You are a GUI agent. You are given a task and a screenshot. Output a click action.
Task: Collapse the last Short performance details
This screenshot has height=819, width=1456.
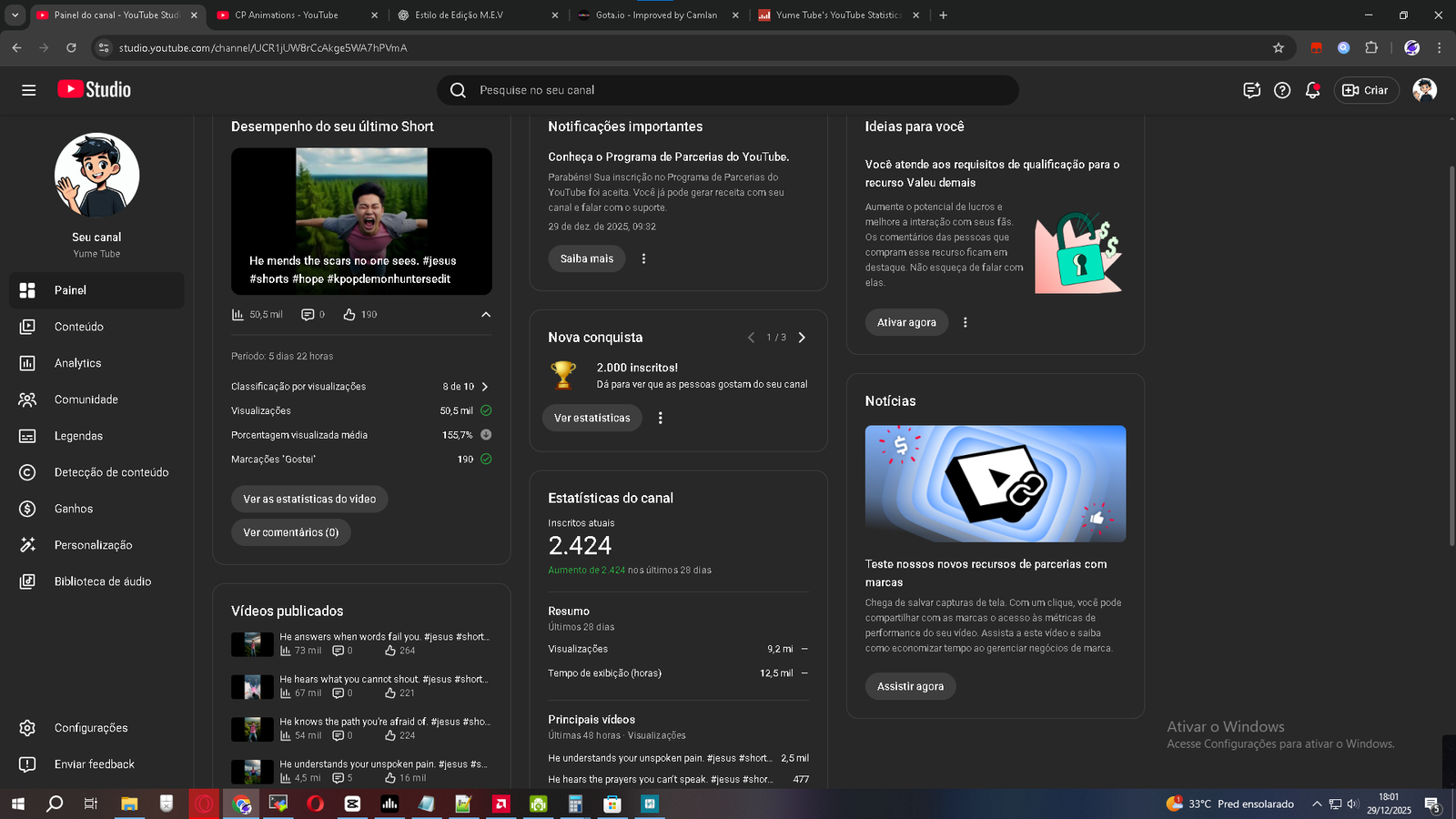pos(486,315)
